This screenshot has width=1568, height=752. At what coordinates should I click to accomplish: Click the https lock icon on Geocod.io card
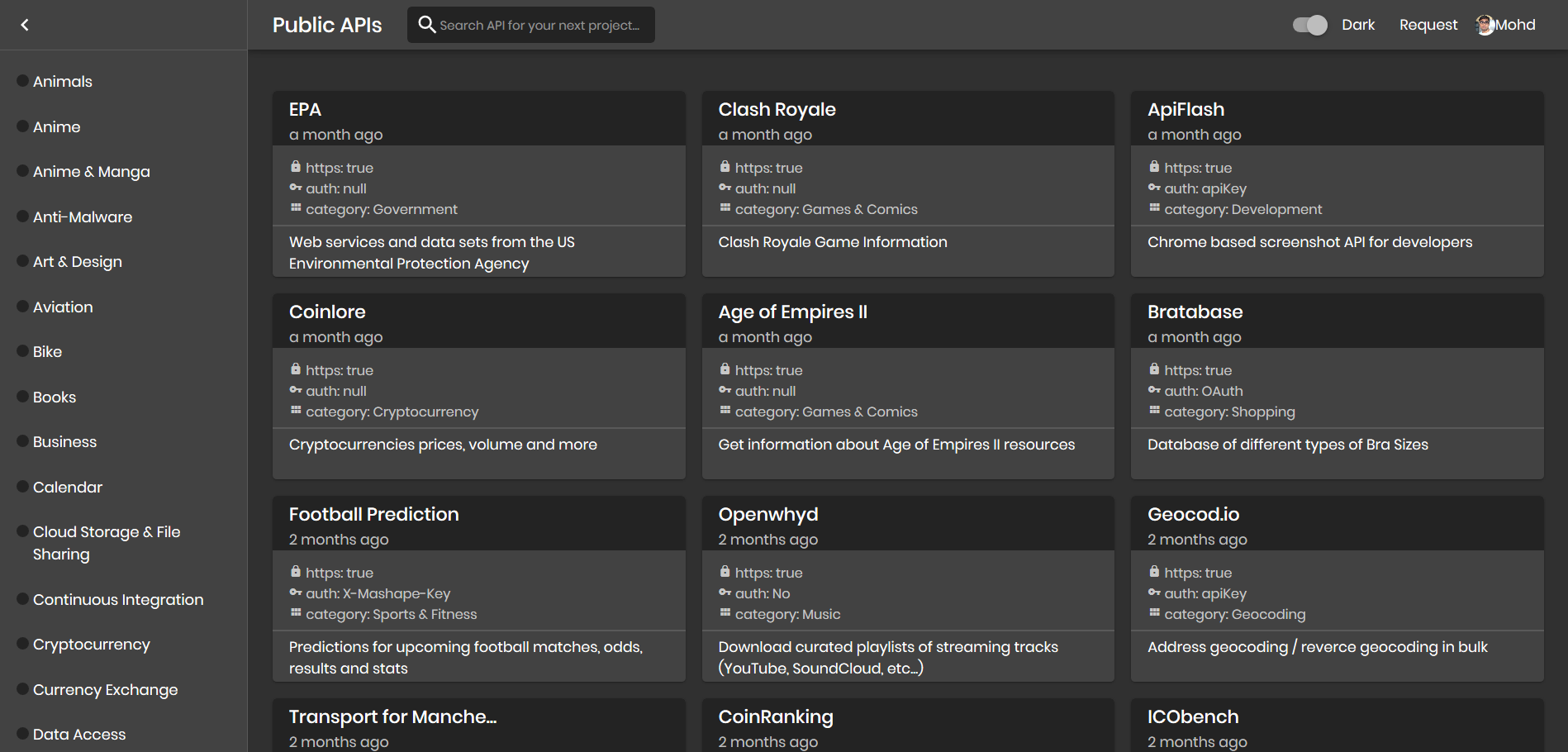tap(1154, 572)
